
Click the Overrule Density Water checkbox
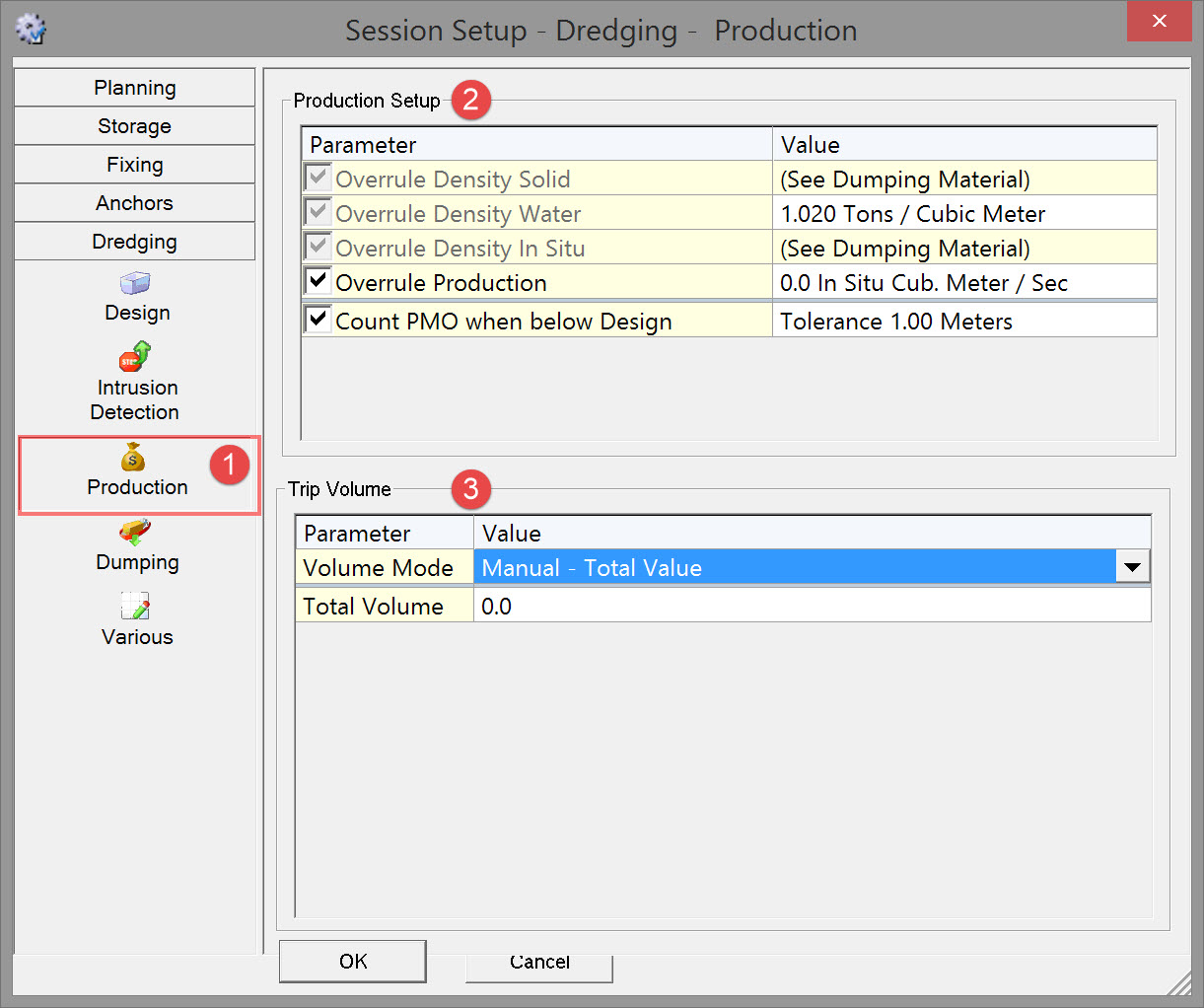[x=319, y=213]
